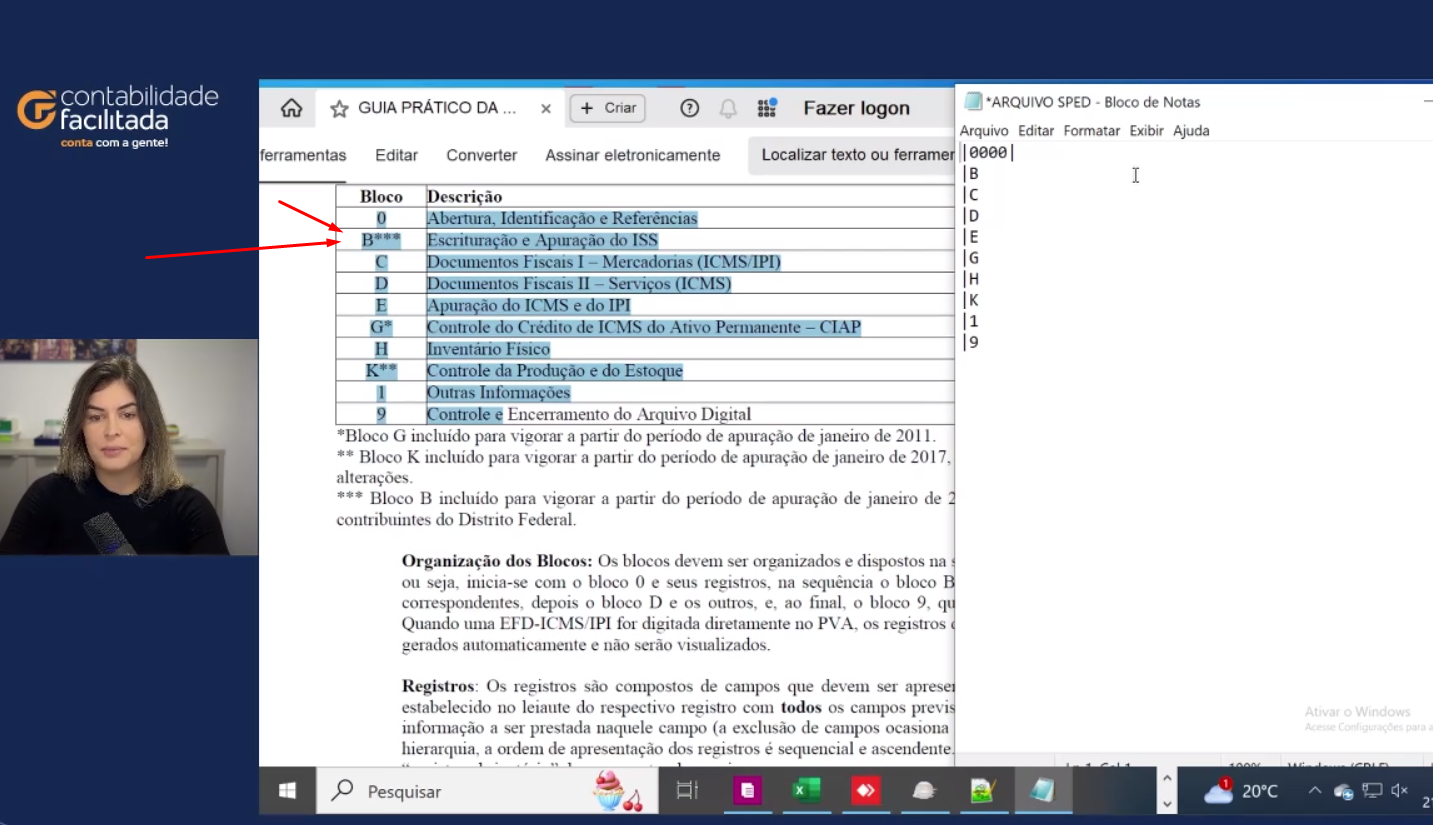Open the Acrobat apps grid icon
The width and height of the screenshot is (1433, 825).
(767, 108)
